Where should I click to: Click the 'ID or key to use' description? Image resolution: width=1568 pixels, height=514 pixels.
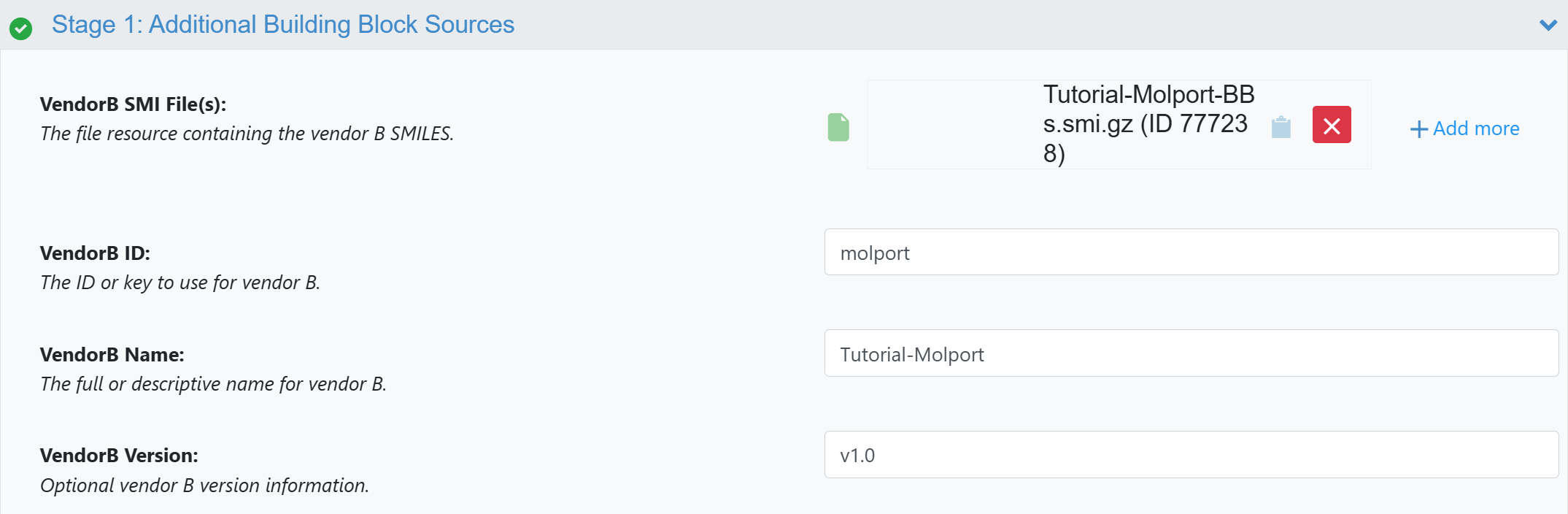coord(180,283)
